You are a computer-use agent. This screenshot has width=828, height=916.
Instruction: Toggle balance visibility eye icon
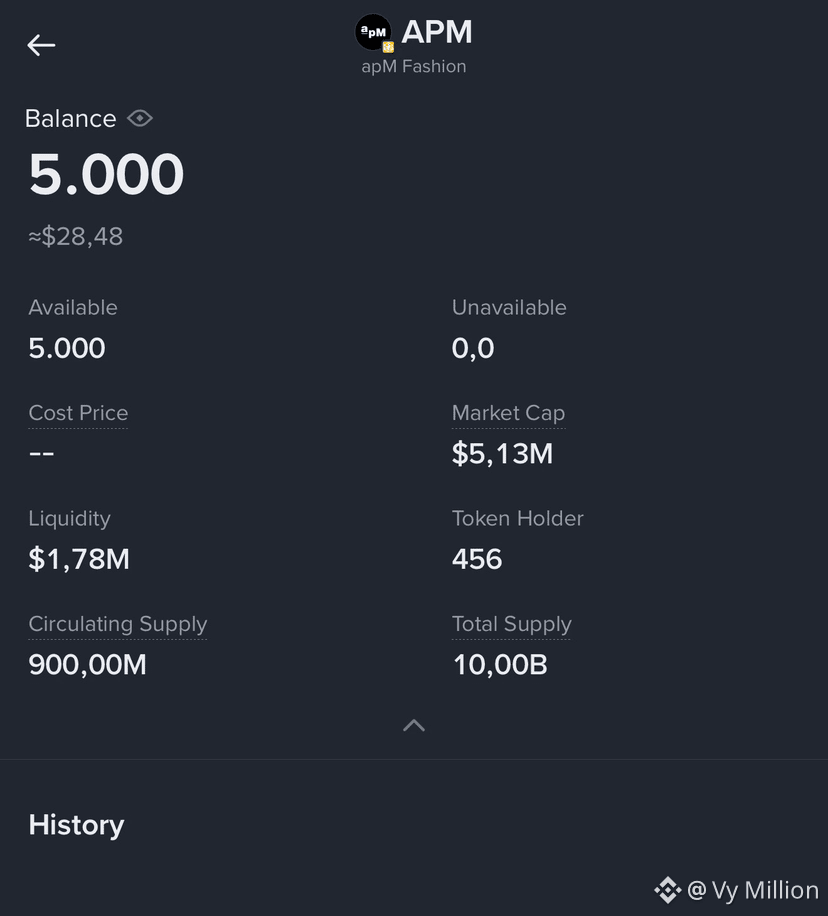[x=140, y=119]
